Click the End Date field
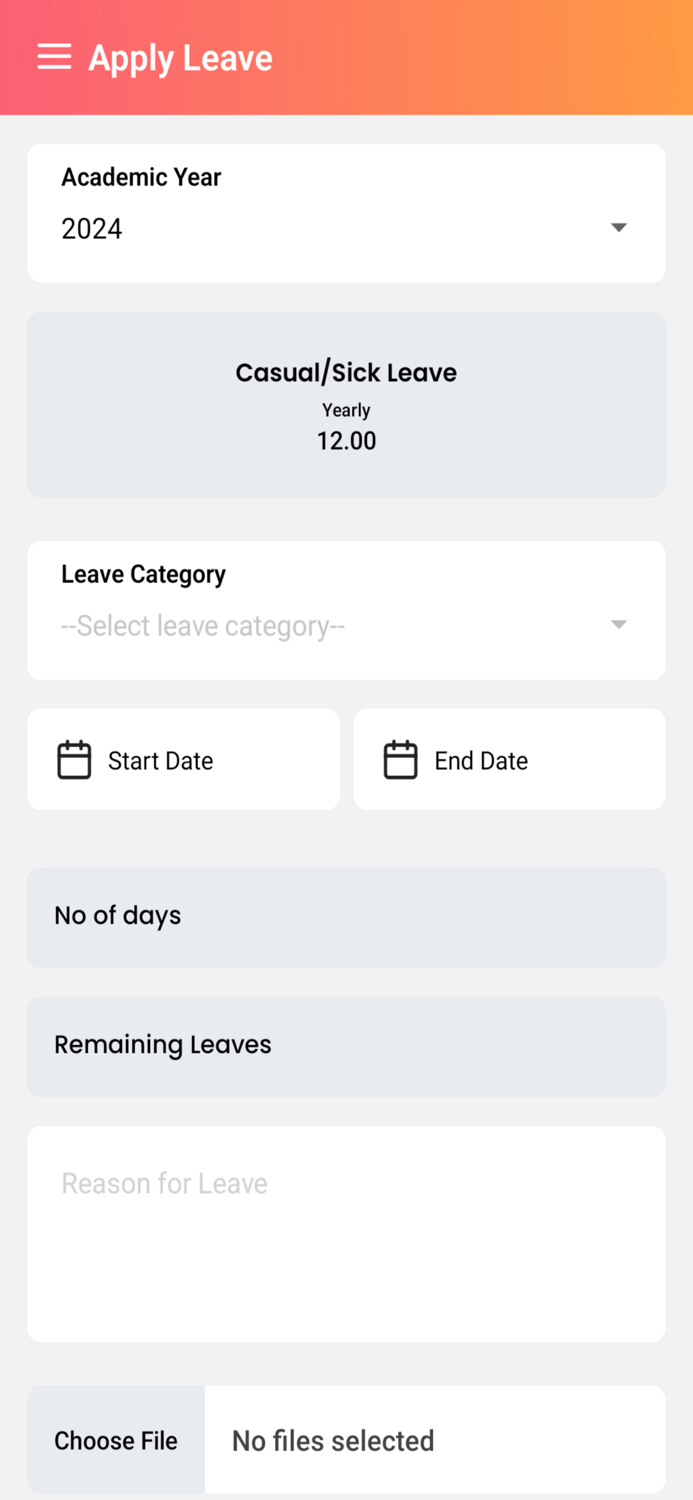Image resolution: width=693 pixels, height=1500 pixels. point(509,760)
